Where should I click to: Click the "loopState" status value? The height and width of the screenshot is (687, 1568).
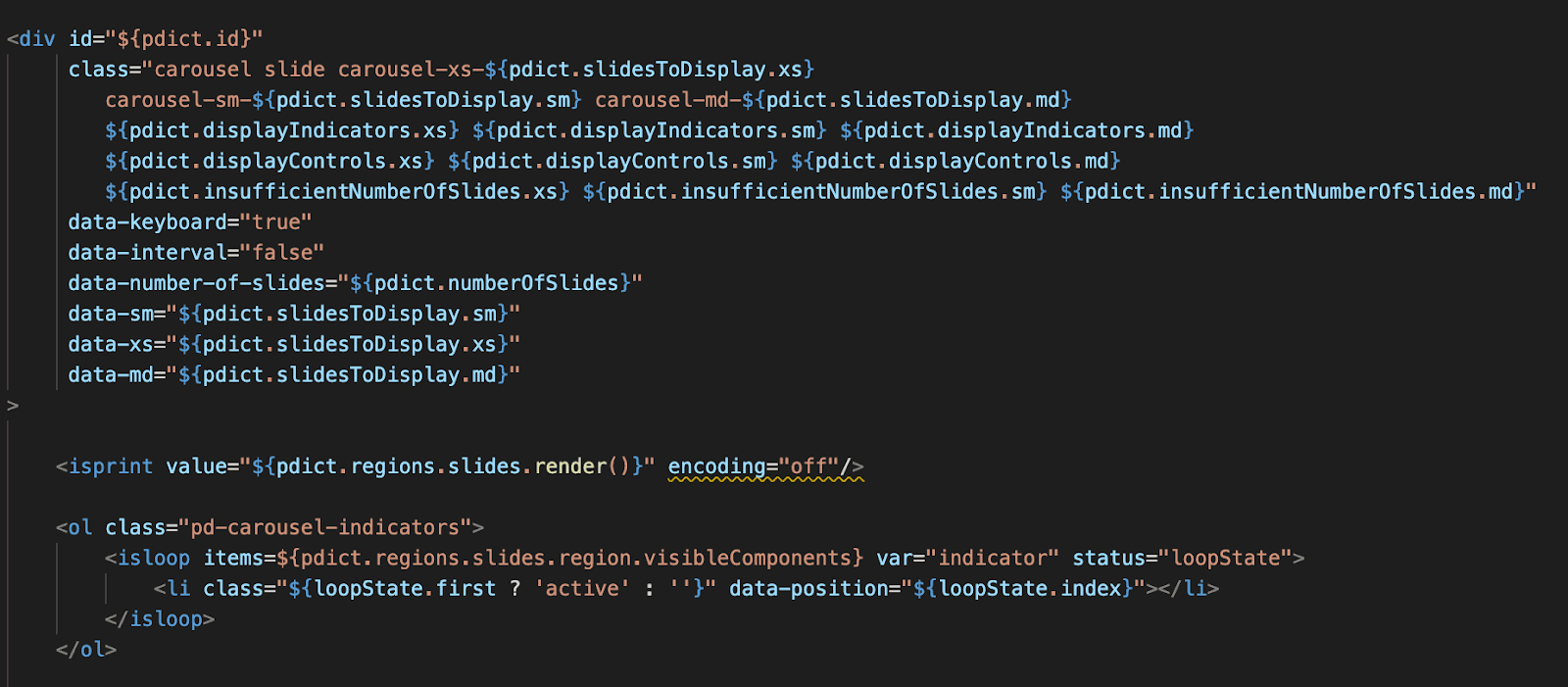pyautogui.click(x=1226, y=558)
